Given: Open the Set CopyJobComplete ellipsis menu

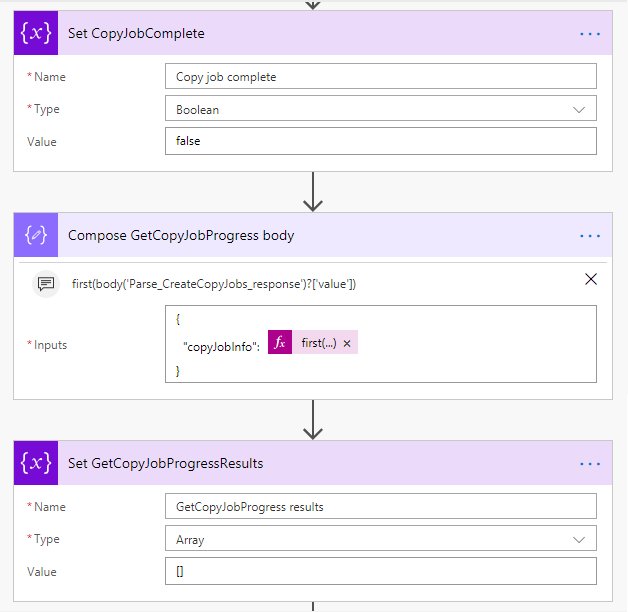Looking at the screenshot, I should pos(590,34).
